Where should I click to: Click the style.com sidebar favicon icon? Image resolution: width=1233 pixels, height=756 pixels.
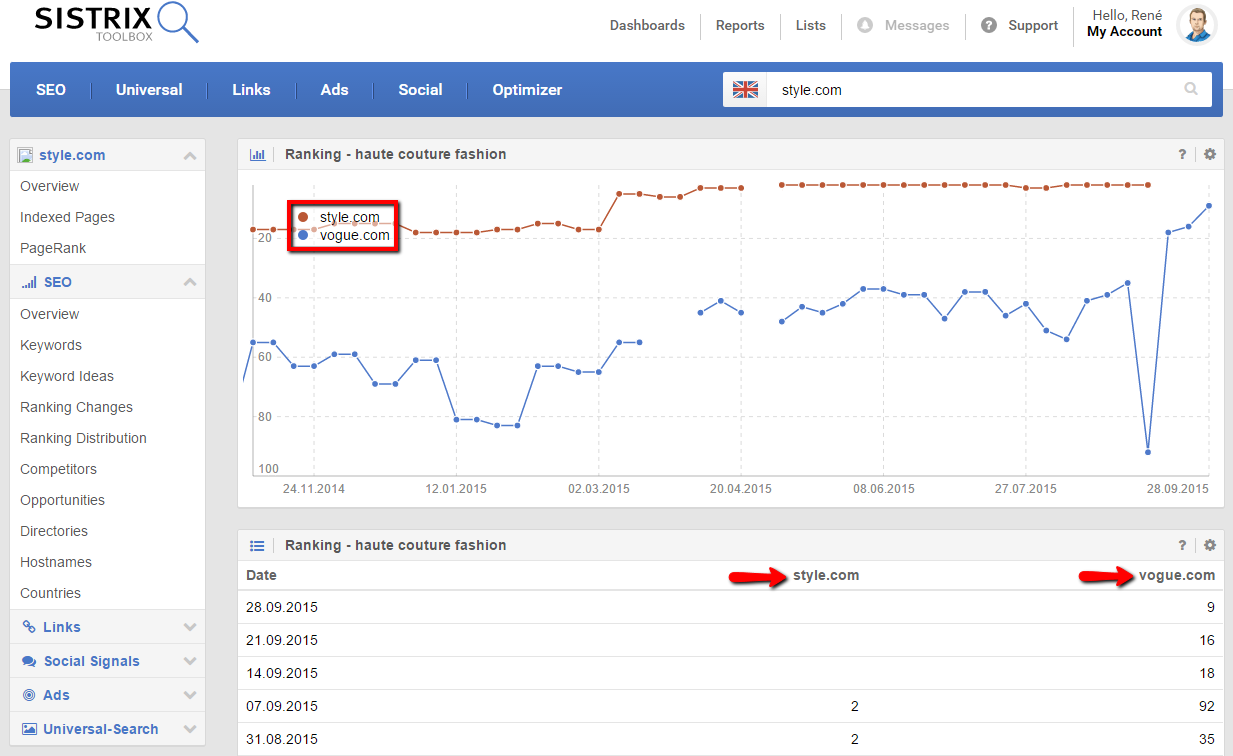pos(26,155)
